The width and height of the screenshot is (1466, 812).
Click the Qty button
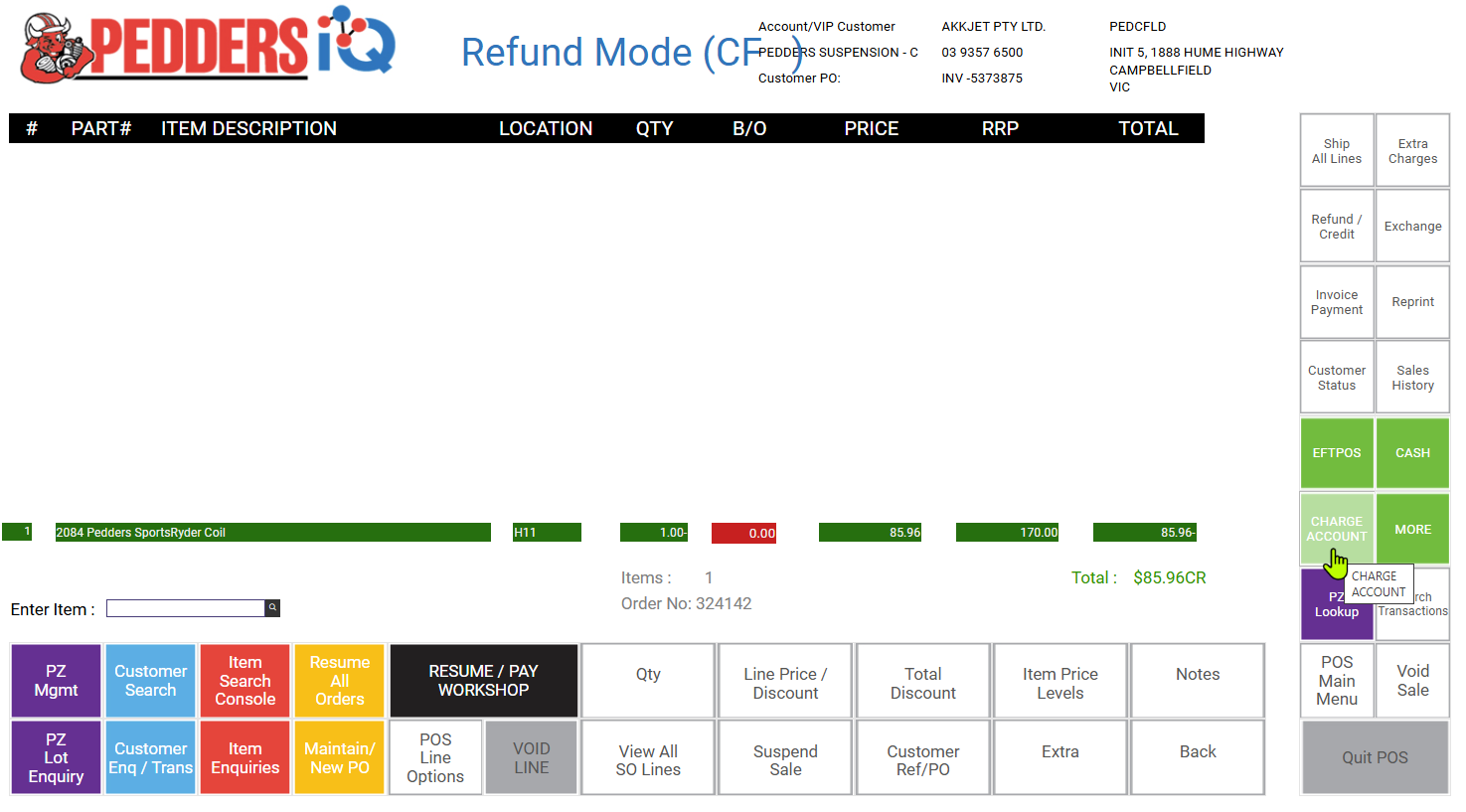click(648, 681)
